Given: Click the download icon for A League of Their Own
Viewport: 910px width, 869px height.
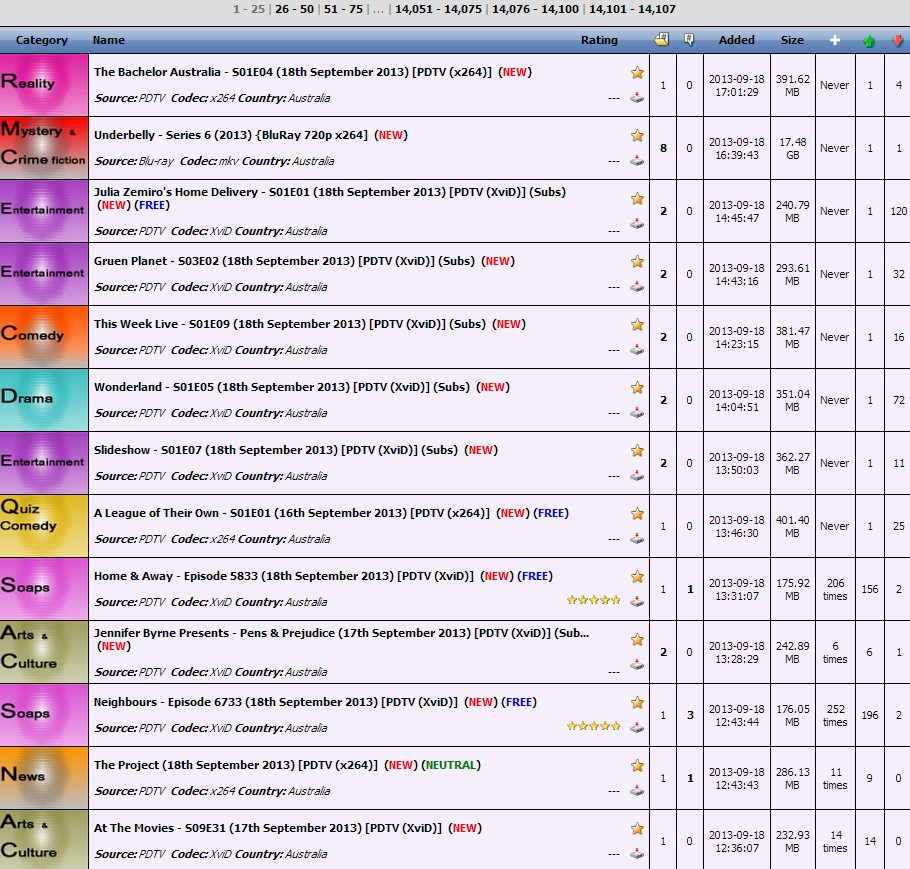Looking at the screenshot, I should (637, 539).
